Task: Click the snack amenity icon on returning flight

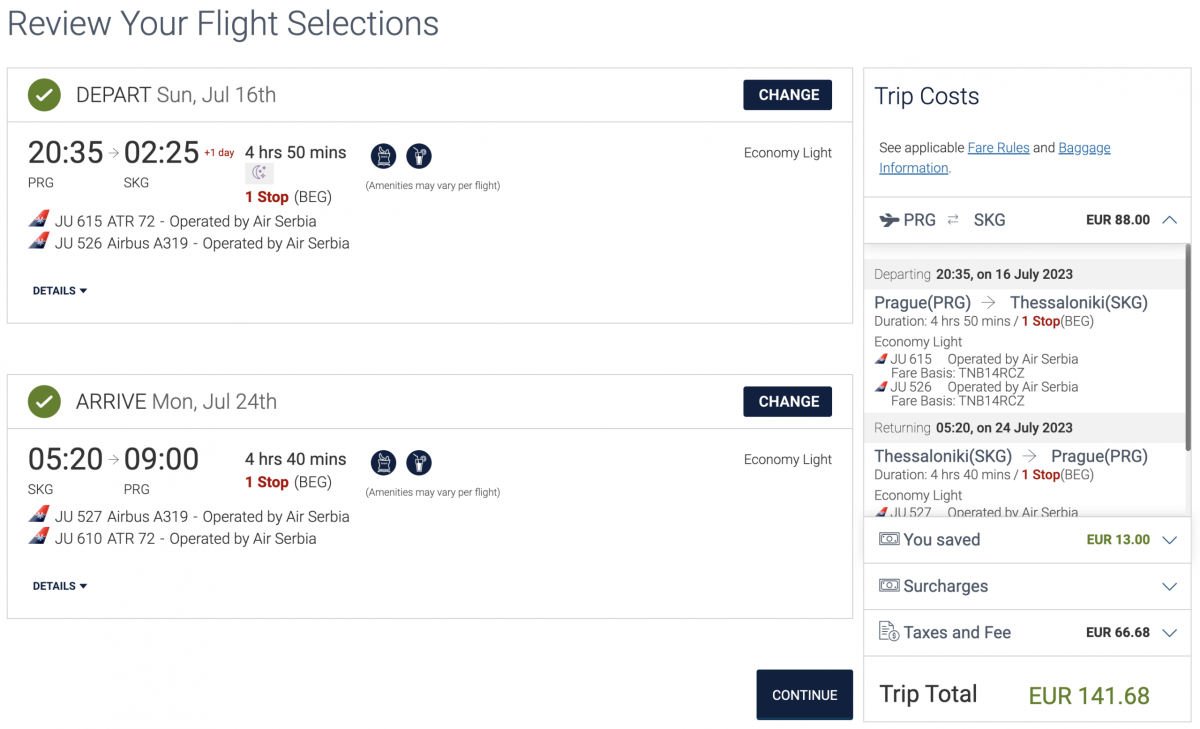Action: [x=384, y=463]
